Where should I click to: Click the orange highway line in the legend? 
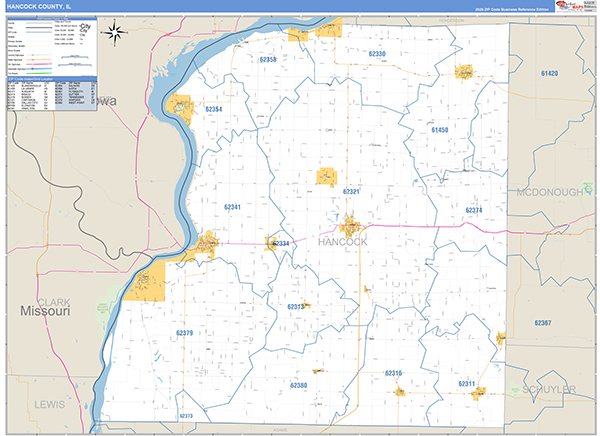(39, 60)
